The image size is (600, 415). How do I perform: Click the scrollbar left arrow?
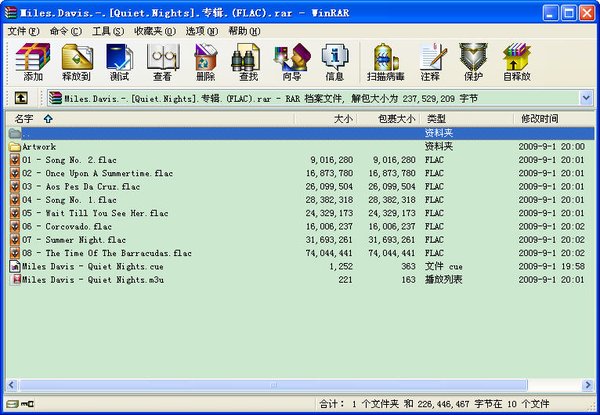pyautogui.click(x=11, y=385)
